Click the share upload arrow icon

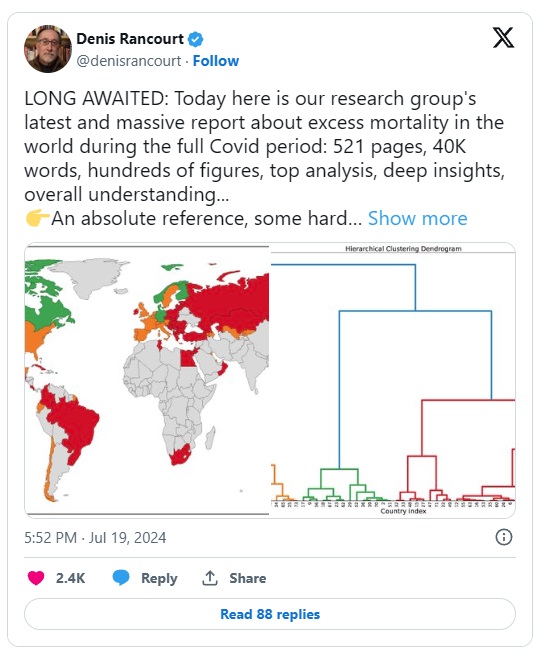click(x=209, y=578)
